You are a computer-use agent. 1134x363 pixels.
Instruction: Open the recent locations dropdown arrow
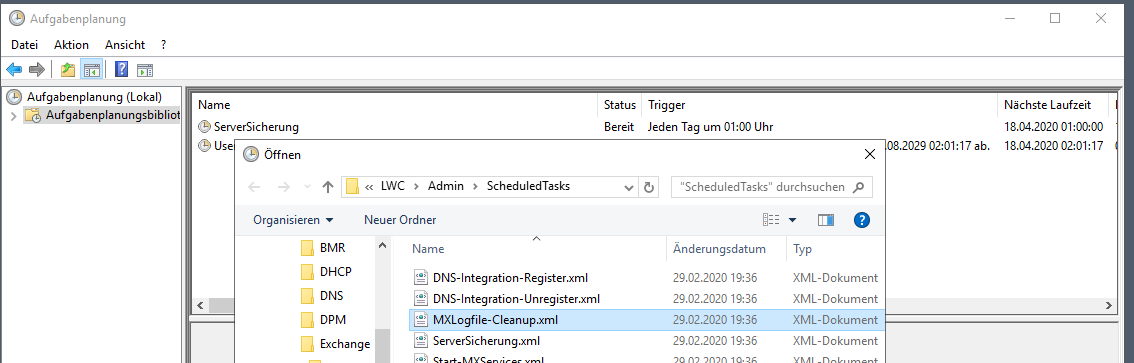(307, 187)
